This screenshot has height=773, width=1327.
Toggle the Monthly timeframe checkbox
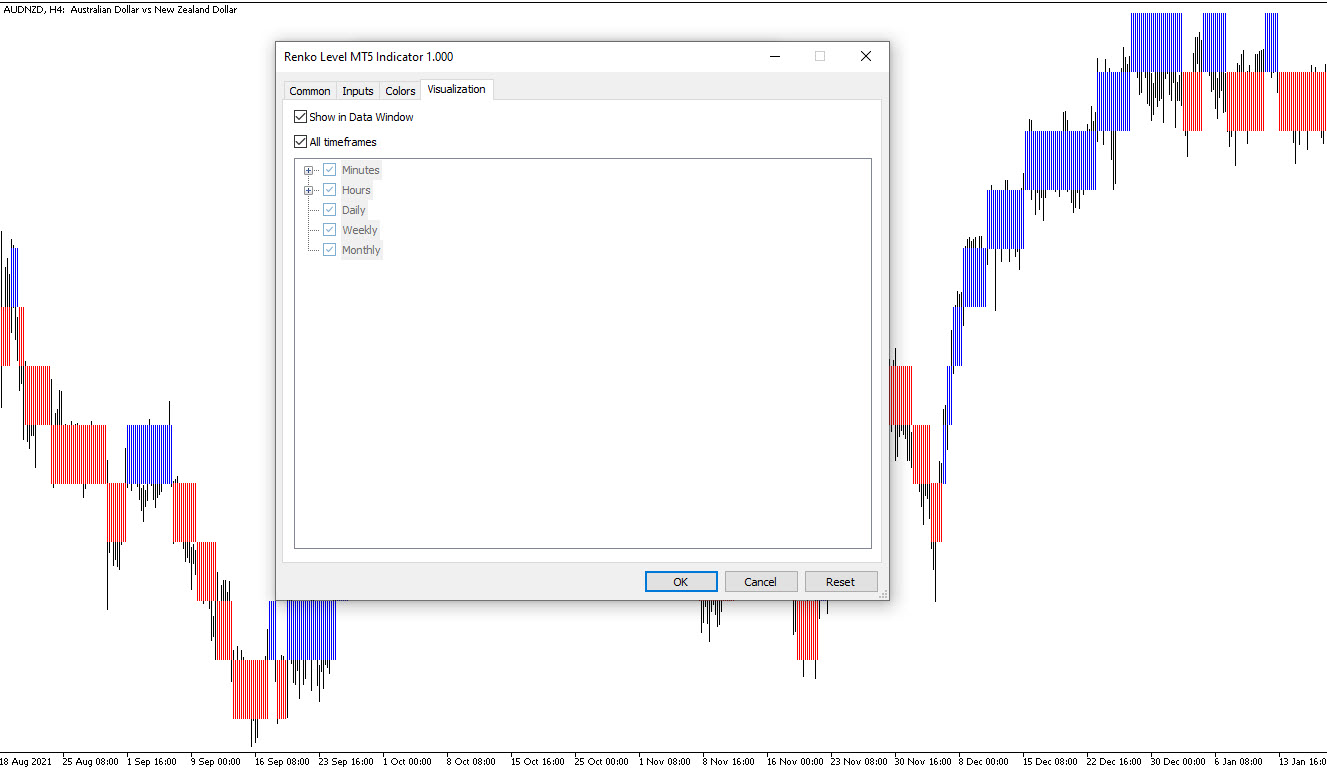pyautogui.click(x=330, y=250)
